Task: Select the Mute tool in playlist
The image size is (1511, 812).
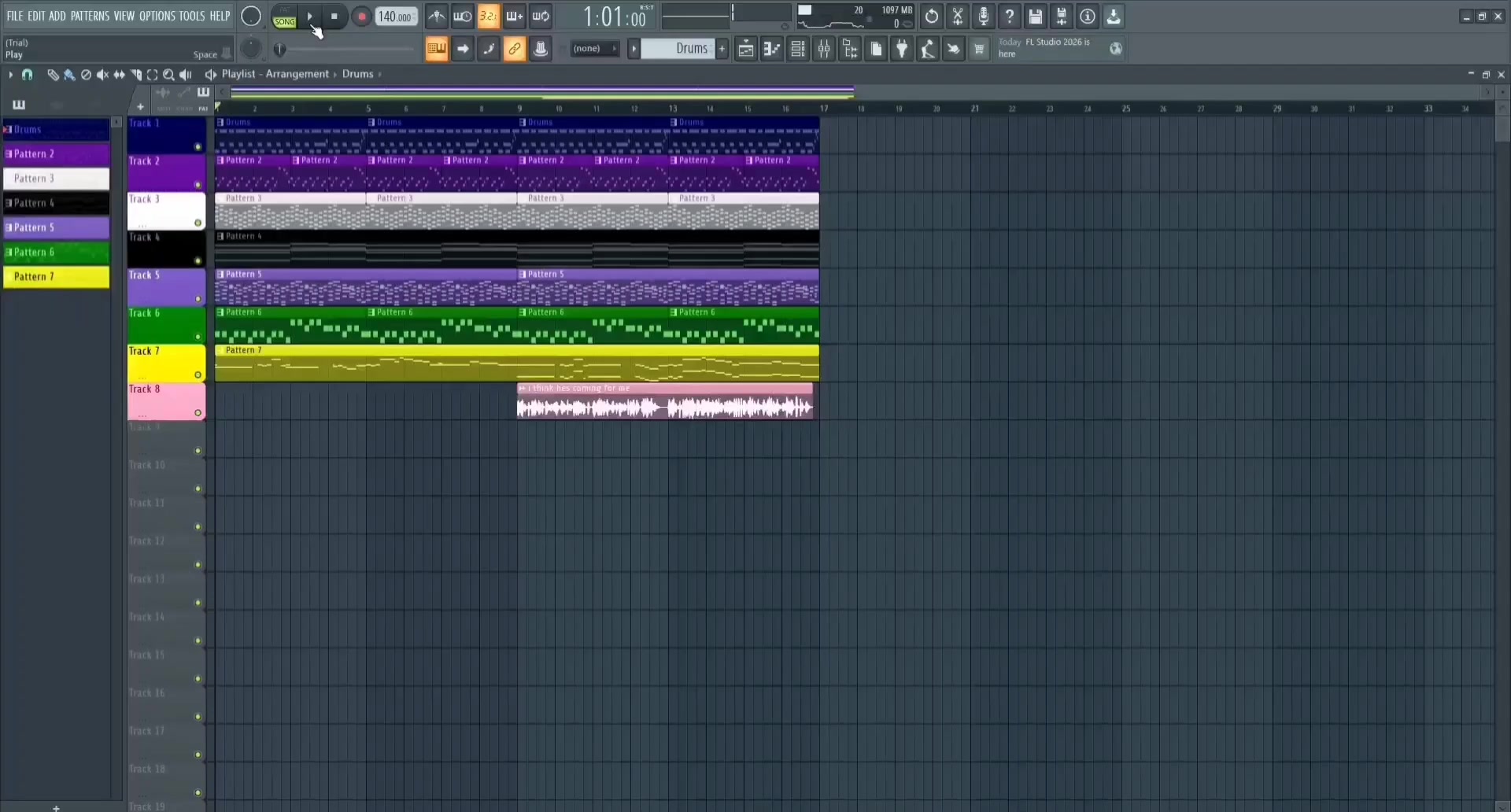Action: 102,75
